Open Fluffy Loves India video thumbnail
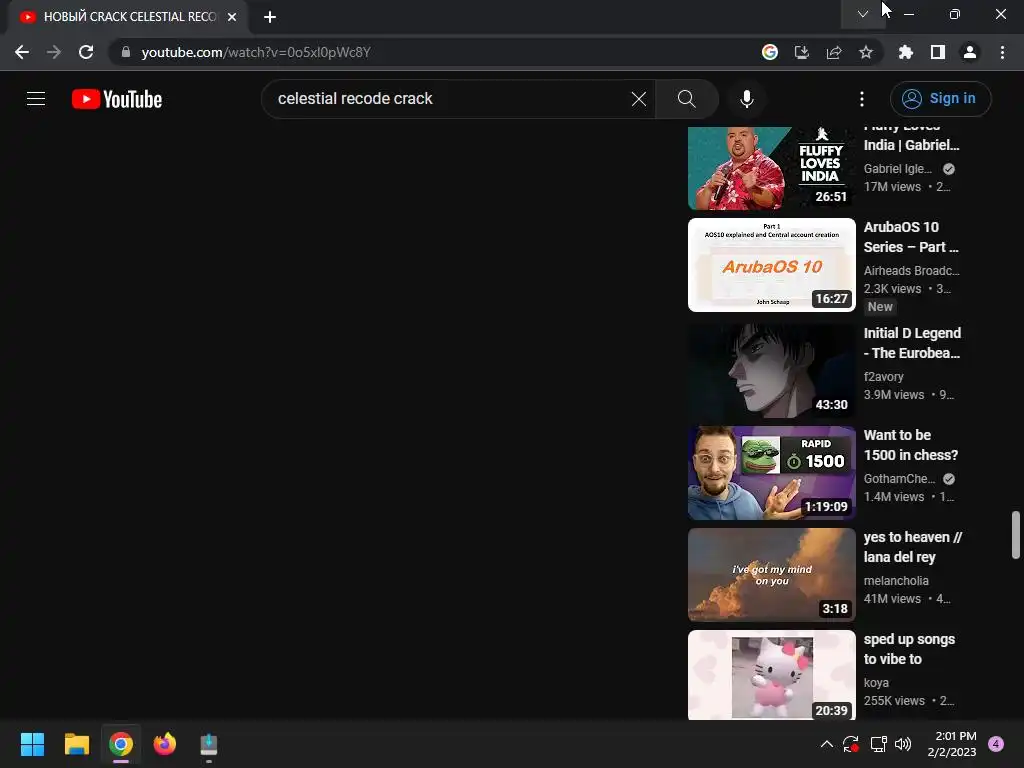This screenshot has width=1024, height=768. pos(772,168)
